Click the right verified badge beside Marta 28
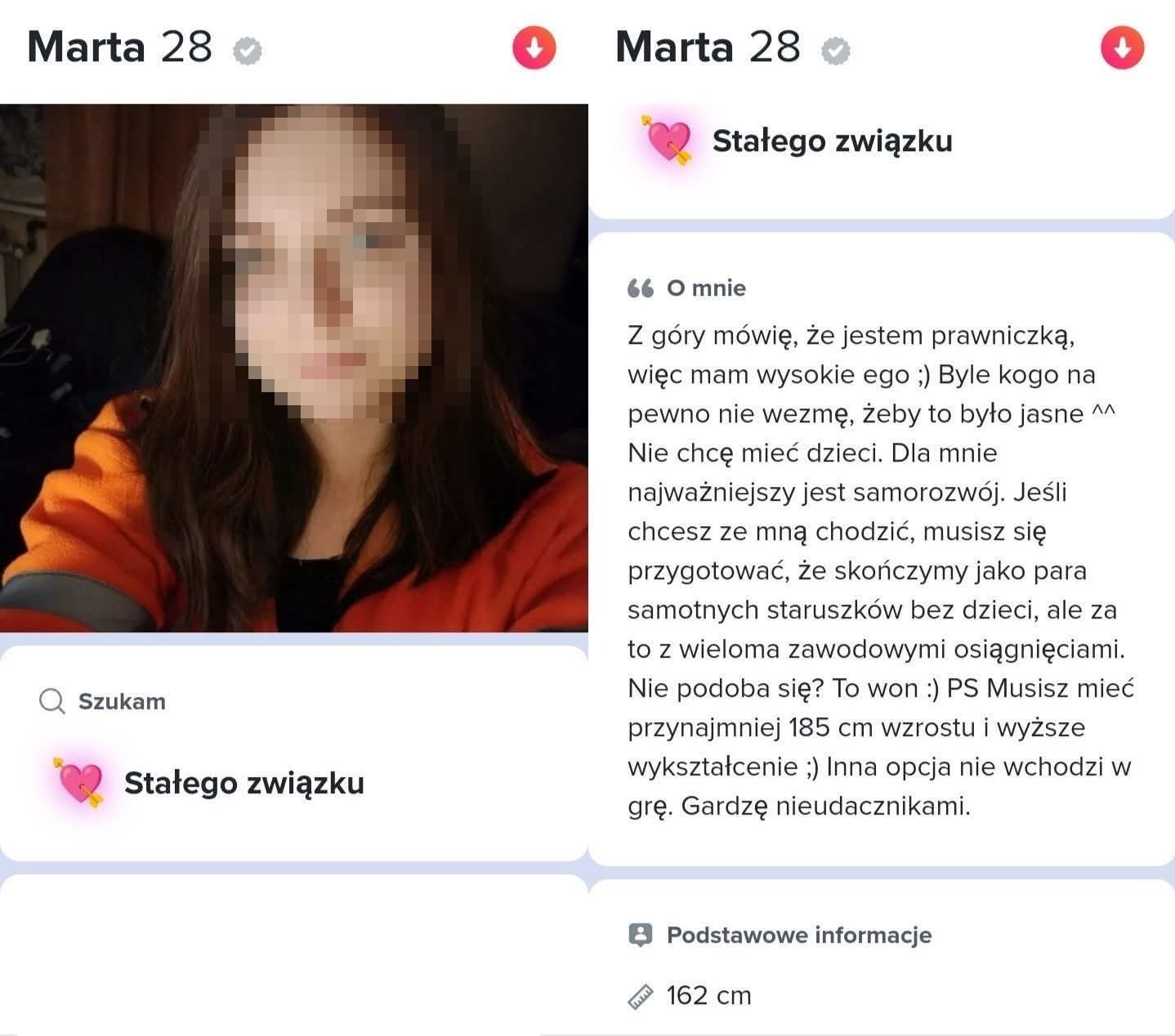 [835, 51]
